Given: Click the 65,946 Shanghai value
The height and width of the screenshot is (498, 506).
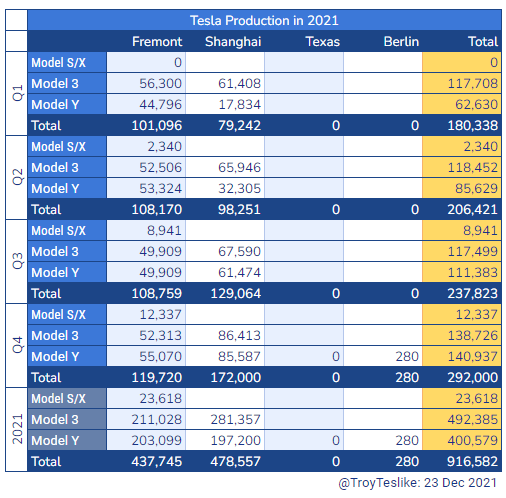Looking at the screenshot, I should [x=225, y=167].
